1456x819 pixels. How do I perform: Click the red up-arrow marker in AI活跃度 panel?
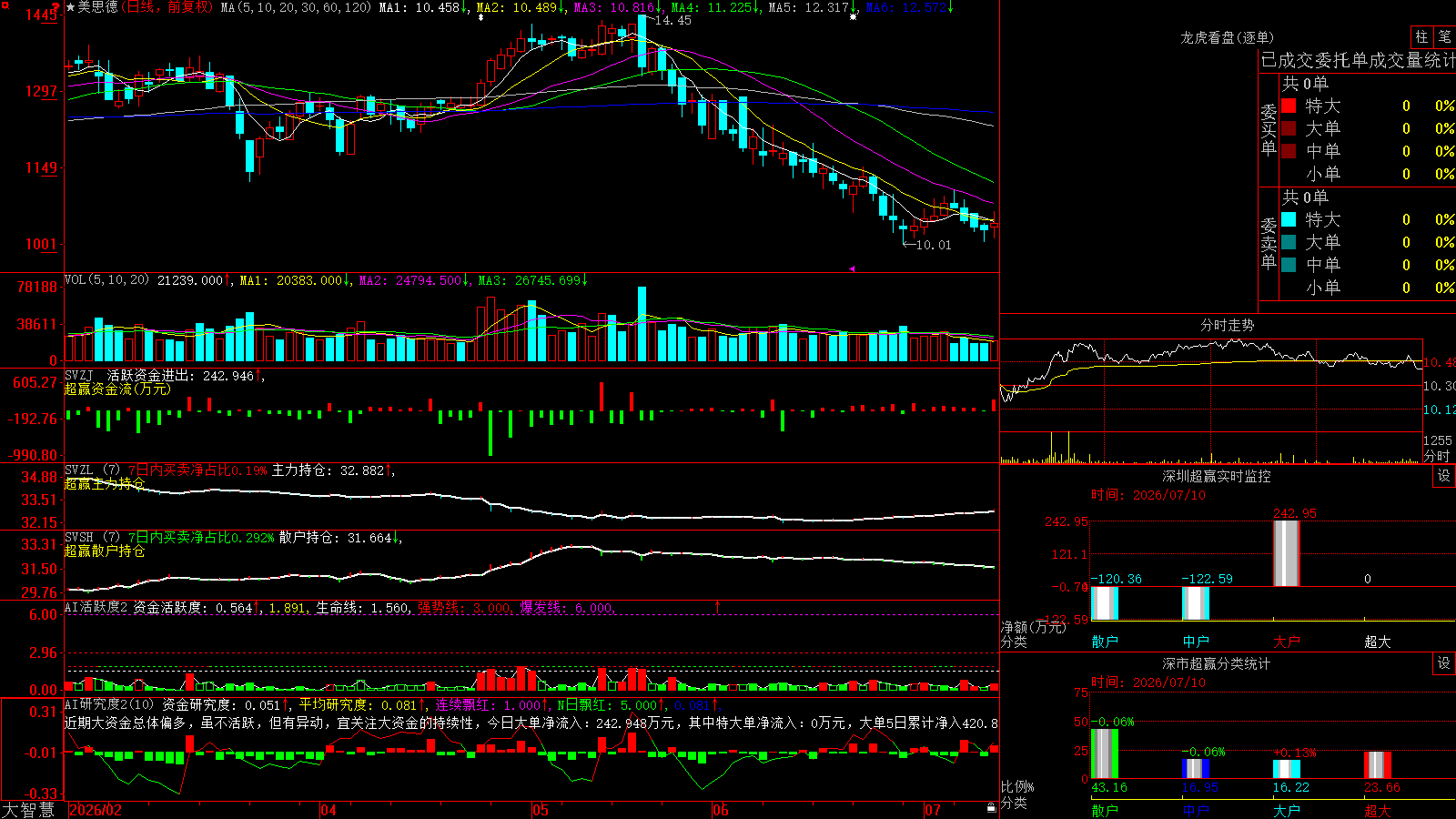click(x=718, y=606)
